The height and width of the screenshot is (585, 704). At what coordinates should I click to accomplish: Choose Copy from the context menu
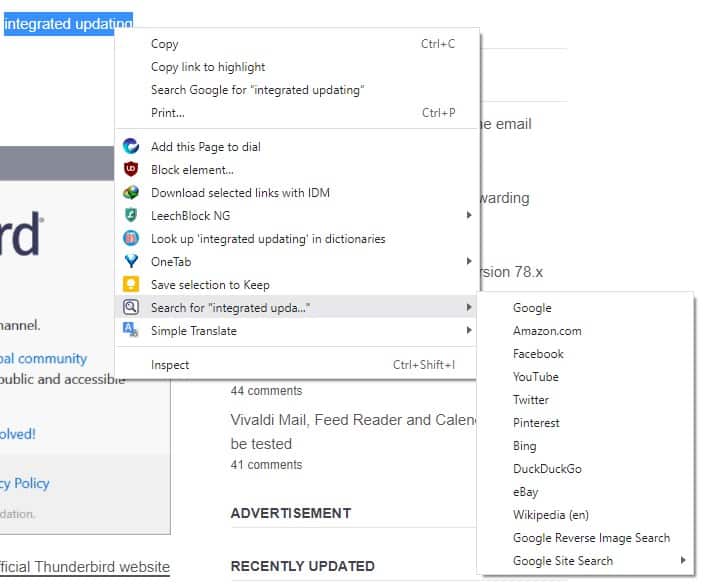pyautogui.click(x=297, y=44)
